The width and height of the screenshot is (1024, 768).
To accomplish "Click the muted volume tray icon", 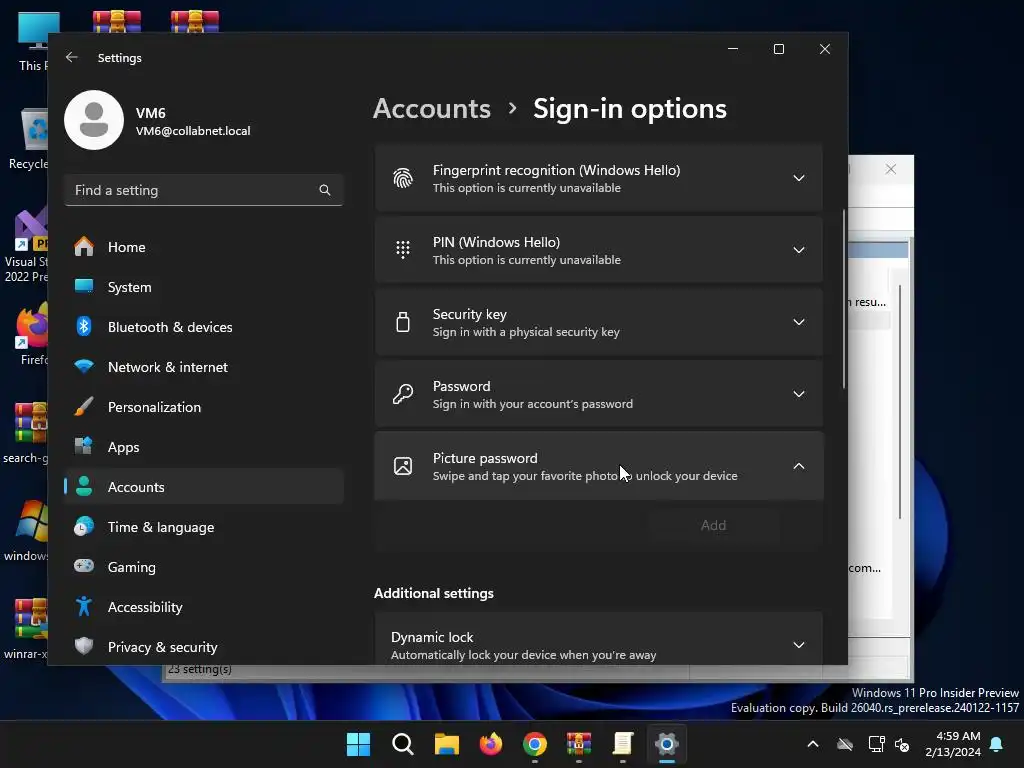I will [902, 744].
